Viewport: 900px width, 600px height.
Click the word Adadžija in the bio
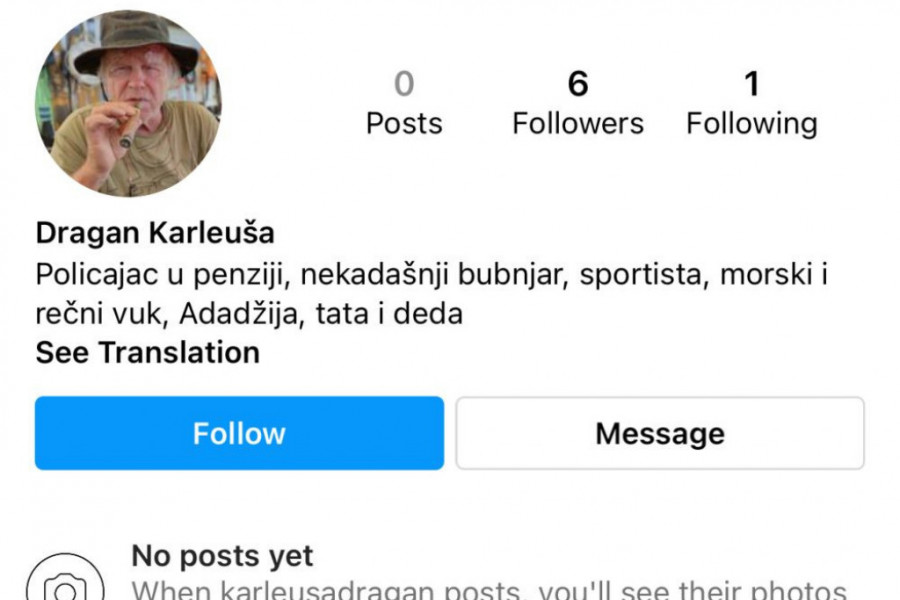[239, 314]
